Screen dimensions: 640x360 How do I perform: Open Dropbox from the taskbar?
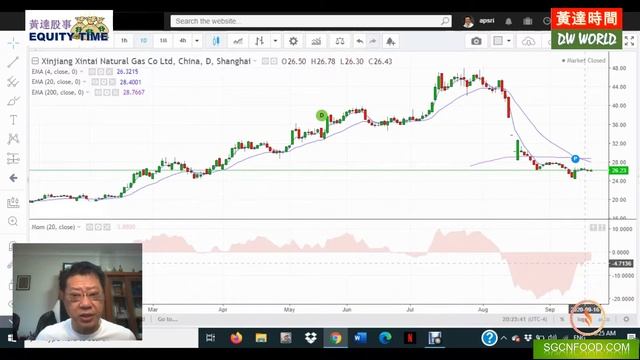pos(311,338)
